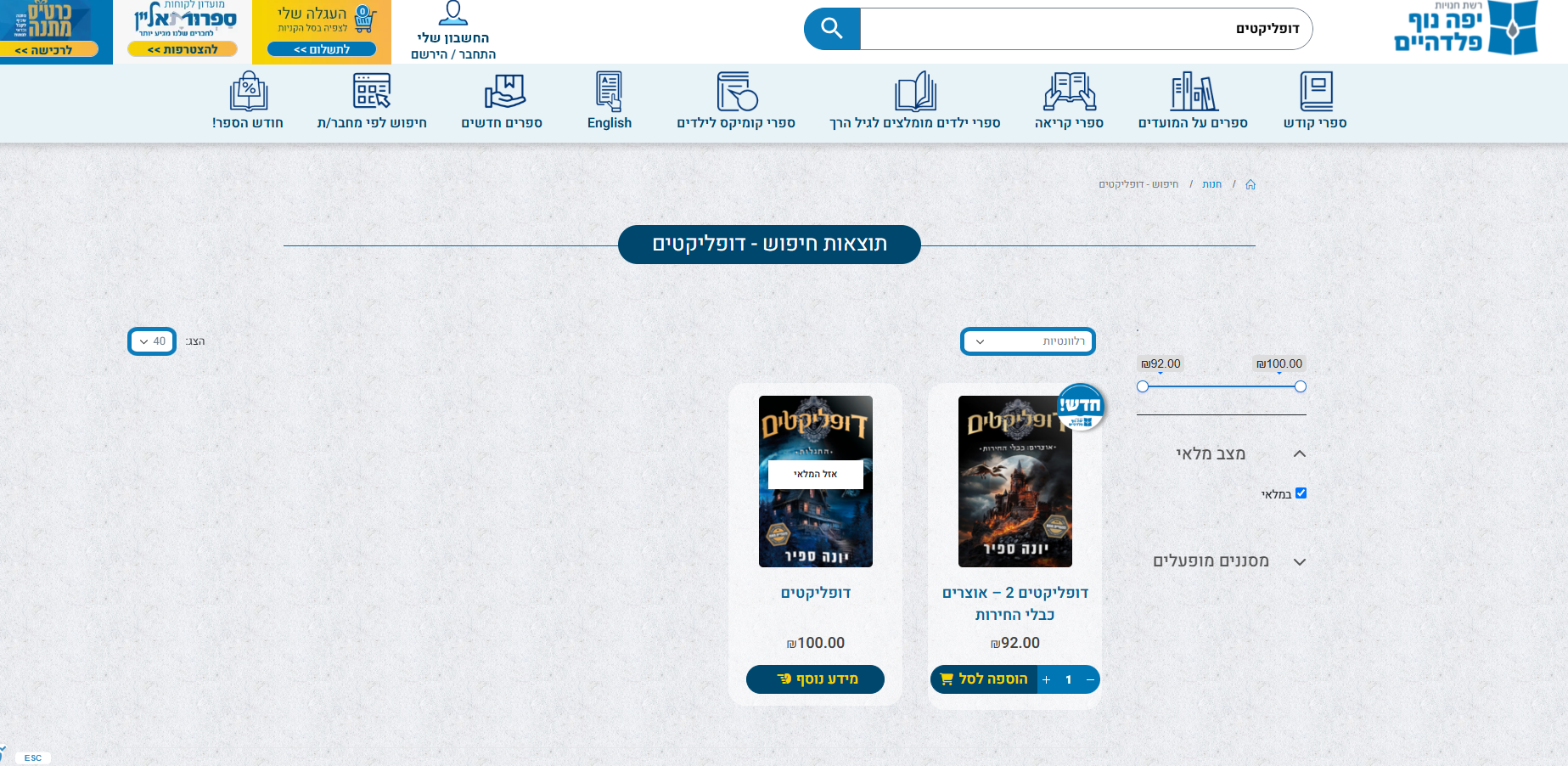Image resolution: width=1568 pixels, height=766 pixels.
Task: Click the user account icon
Action: tap(453, 14)
